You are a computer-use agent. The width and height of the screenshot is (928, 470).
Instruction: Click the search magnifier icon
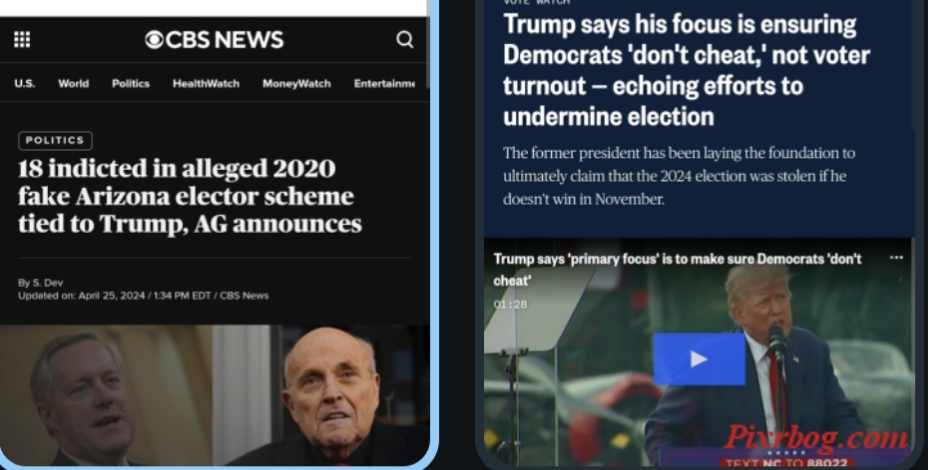tap(405, 40)
